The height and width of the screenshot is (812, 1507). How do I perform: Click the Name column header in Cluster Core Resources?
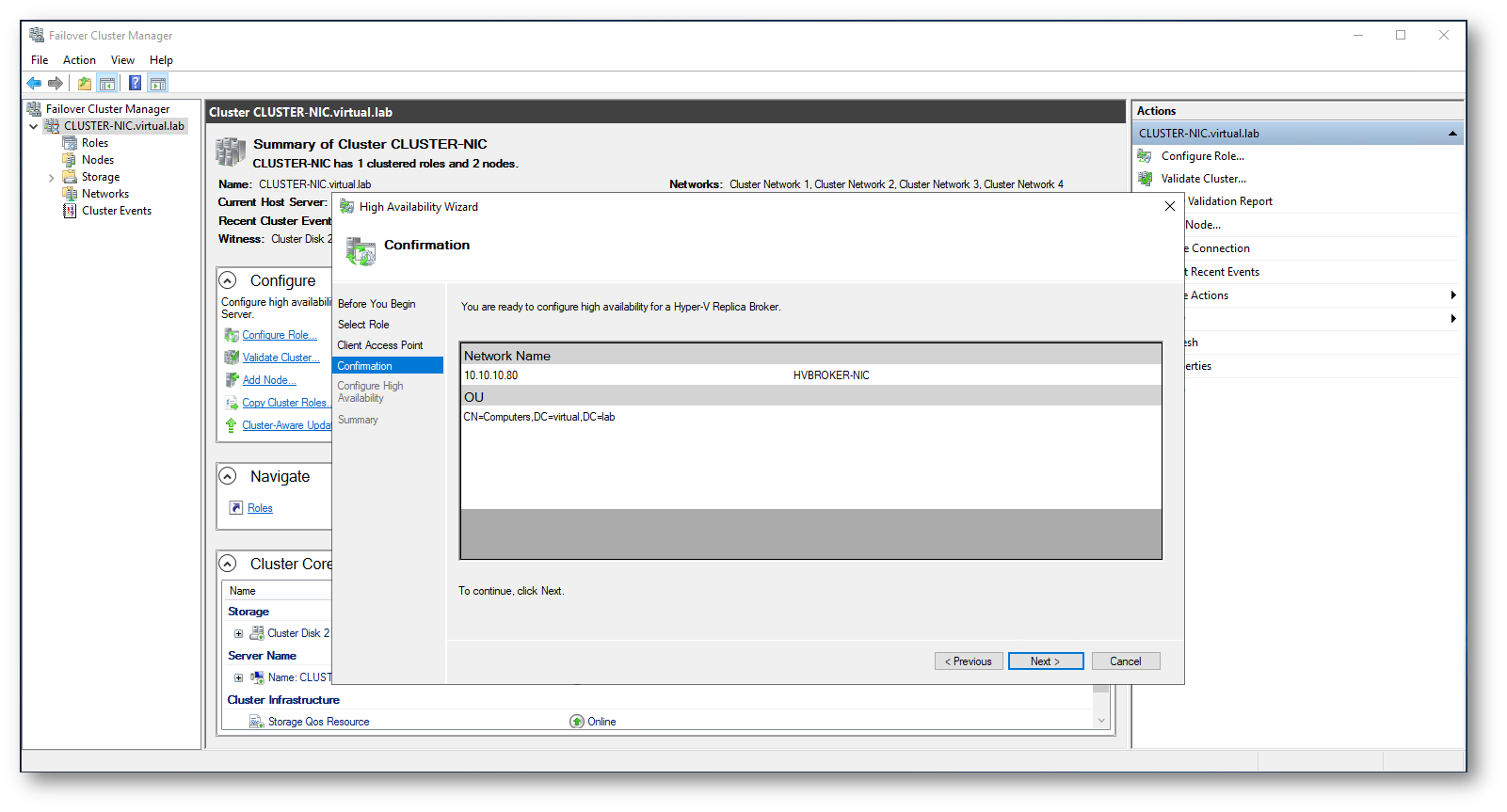pyautogui.click(x=243, y=591)
